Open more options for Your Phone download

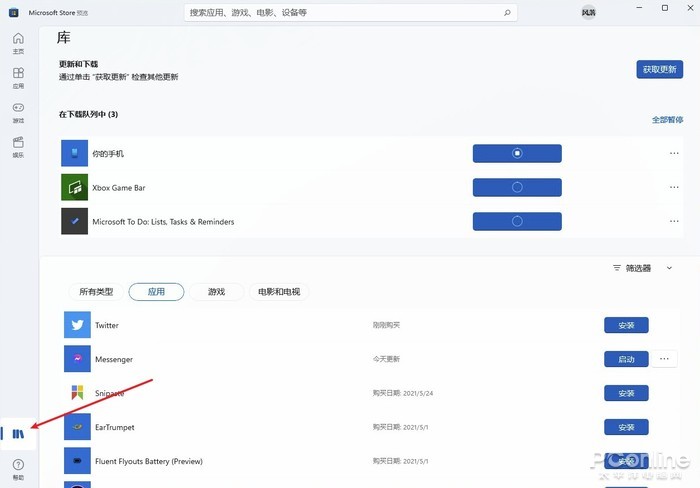(674, 153)
